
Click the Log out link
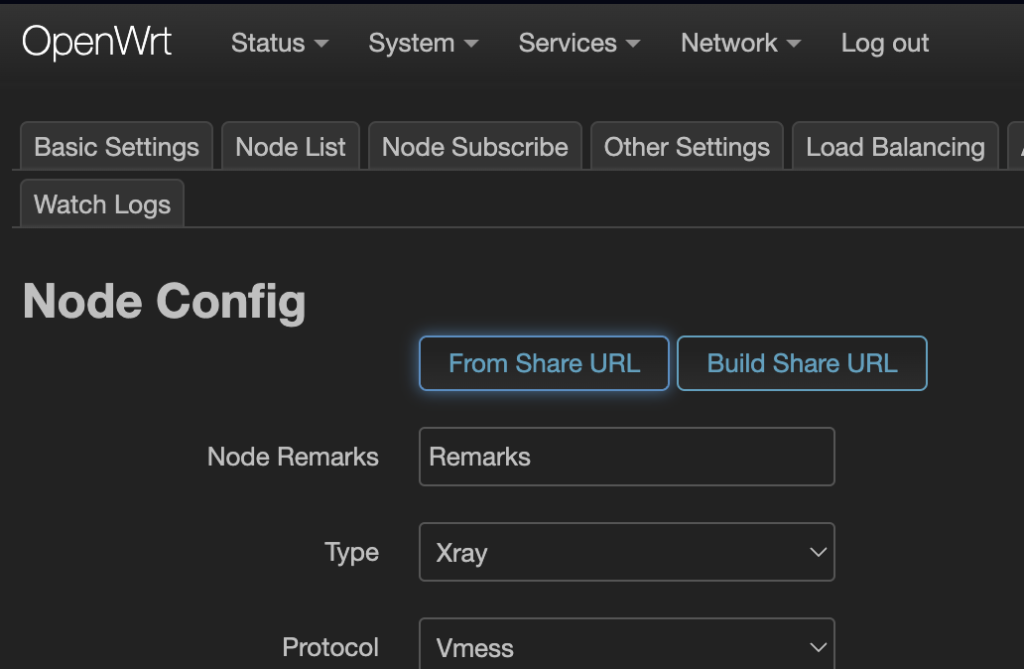[x=884, y=43]
